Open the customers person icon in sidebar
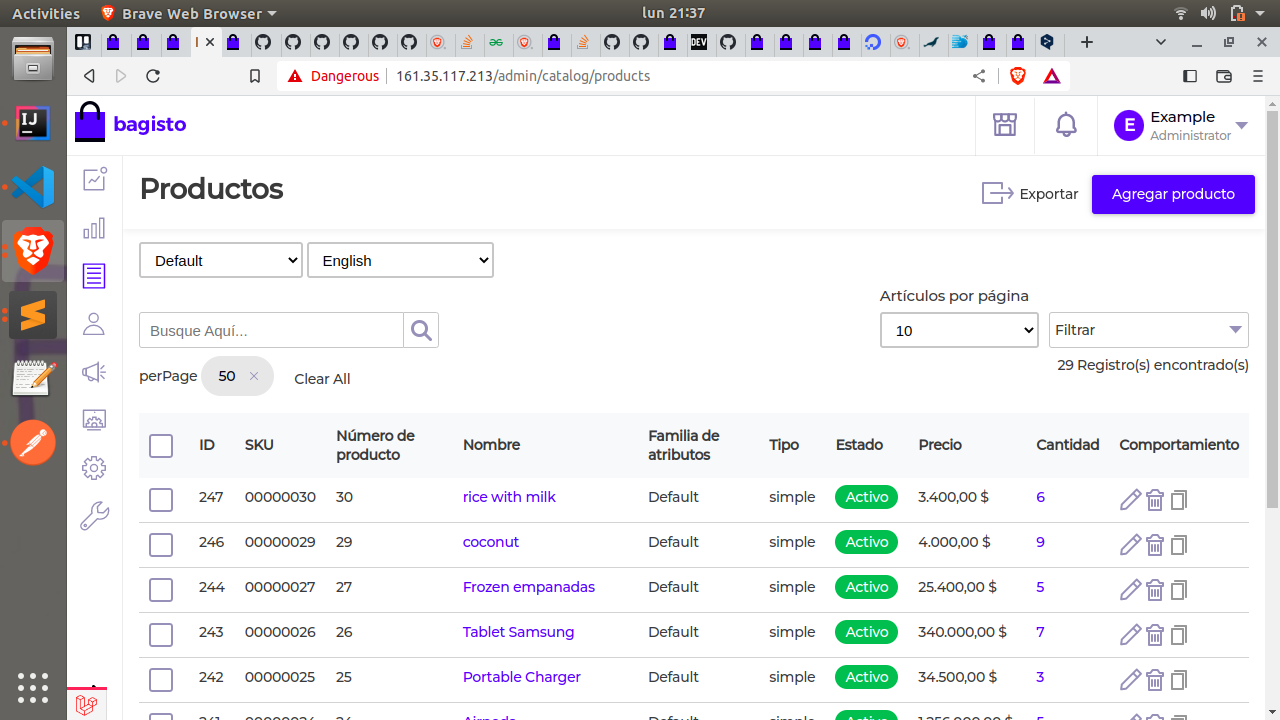 pyautogui.click(x=94, y=324)
